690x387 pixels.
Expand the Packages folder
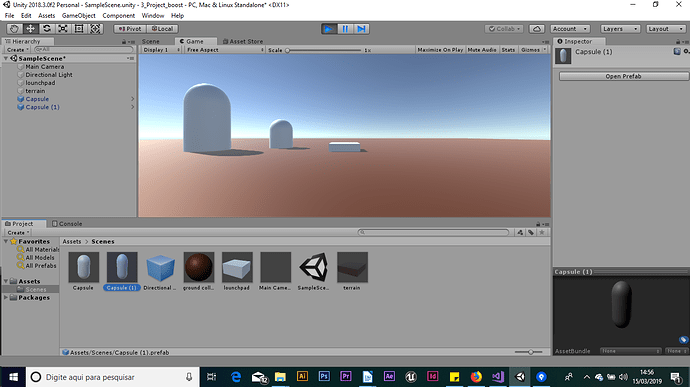click(x=6, y=298)
